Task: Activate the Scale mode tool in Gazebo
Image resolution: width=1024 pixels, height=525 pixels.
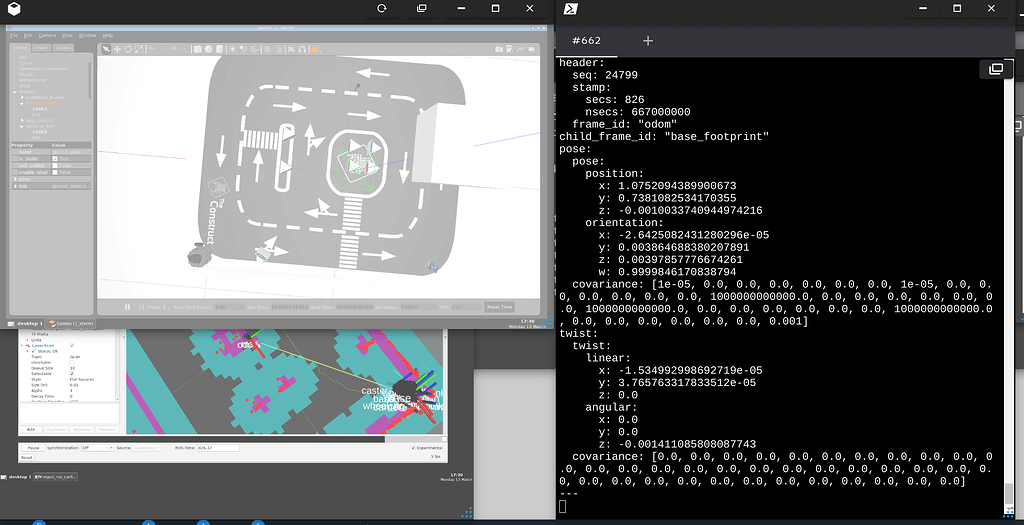Action: point(139,49)
